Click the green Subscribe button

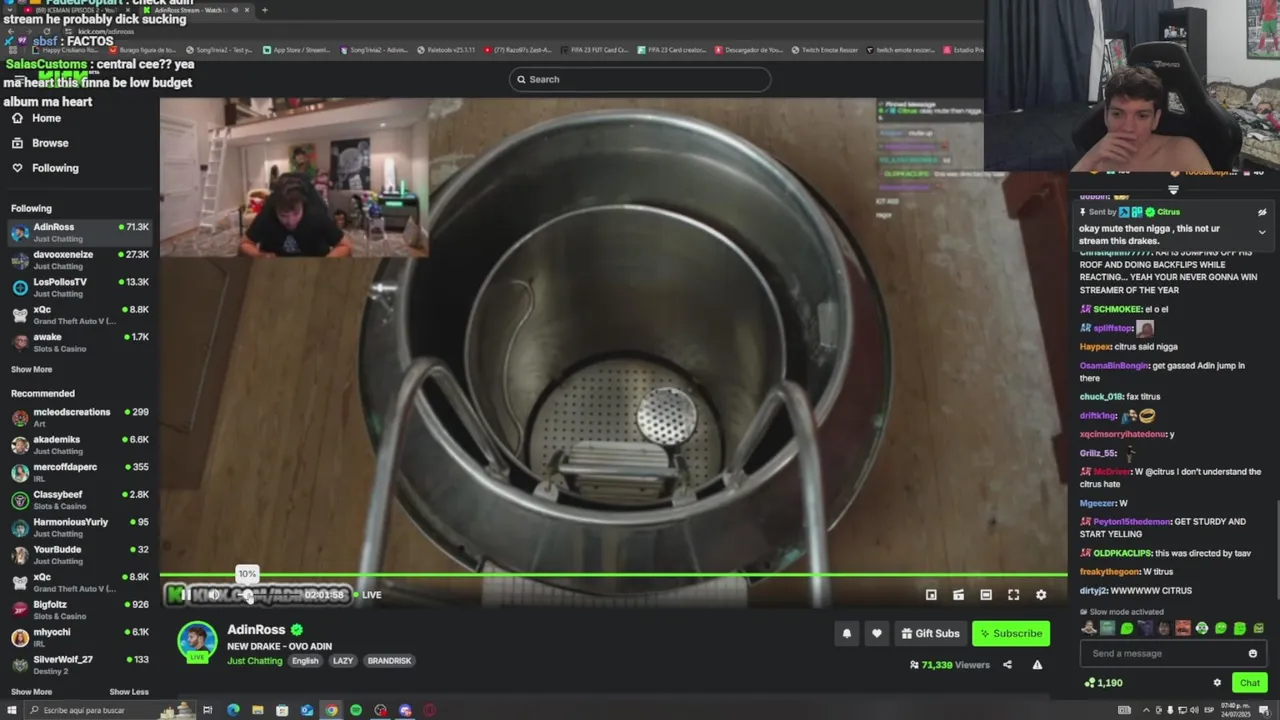click(x=1010, y=633)
